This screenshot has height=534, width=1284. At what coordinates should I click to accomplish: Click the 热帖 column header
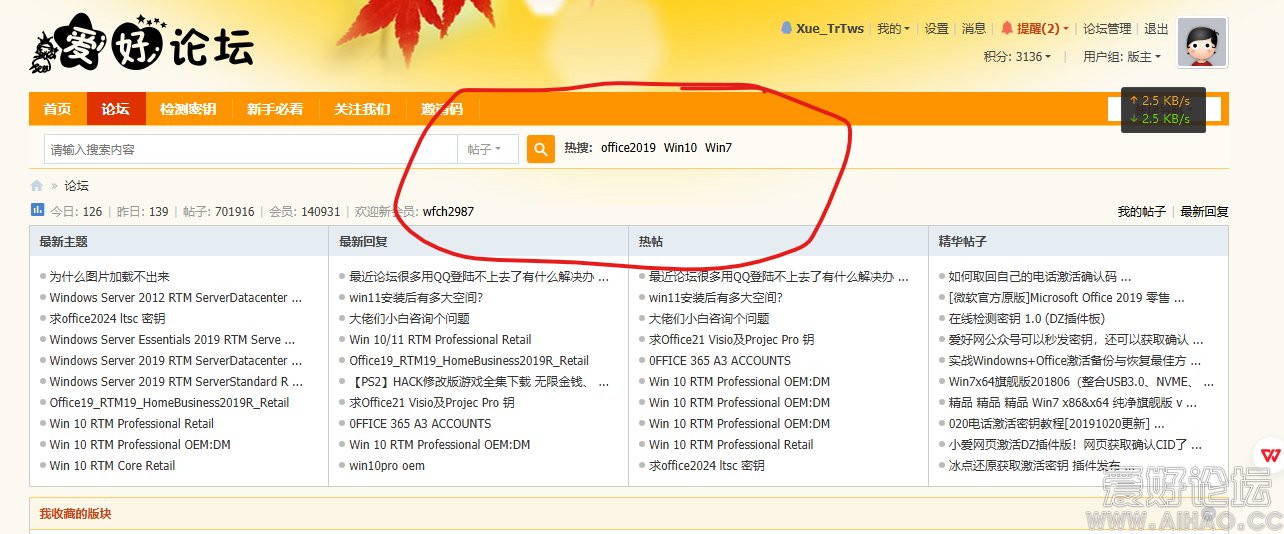651,241
